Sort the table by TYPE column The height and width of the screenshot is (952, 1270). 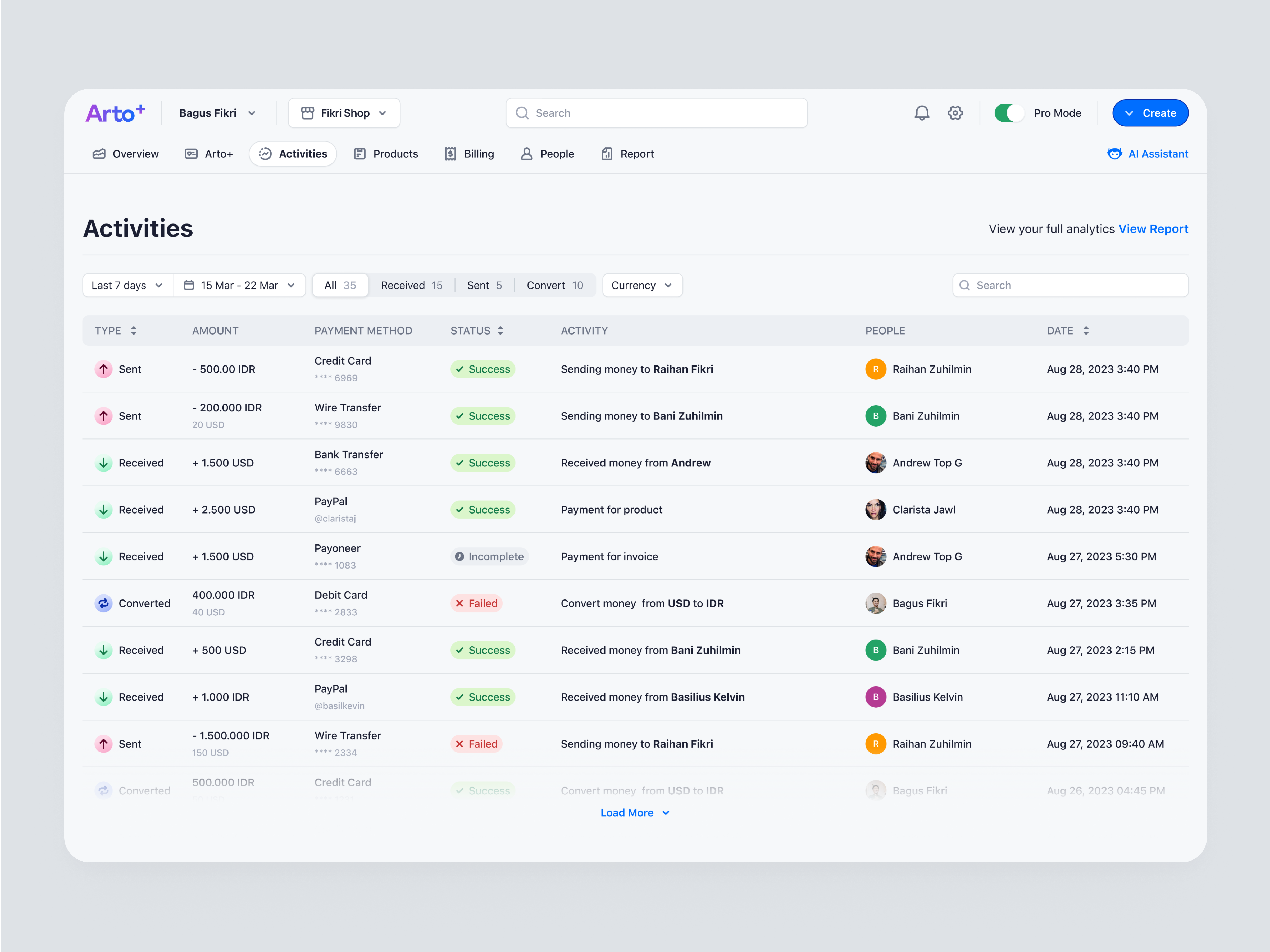pyautogui.click(x=133, y=330)
